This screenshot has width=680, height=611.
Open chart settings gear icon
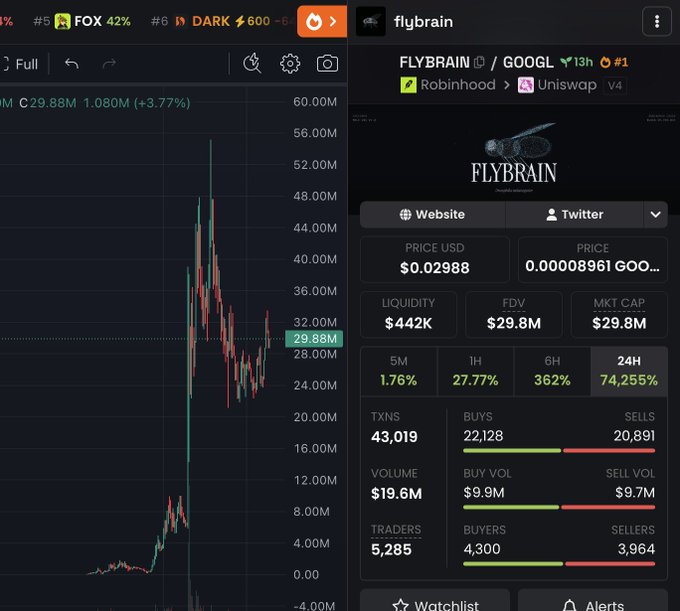pos(290,64)
